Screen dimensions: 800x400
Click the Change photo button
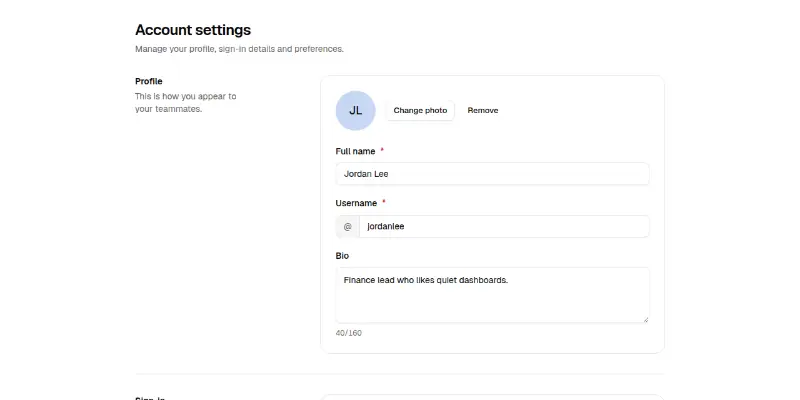pos(420,110)
